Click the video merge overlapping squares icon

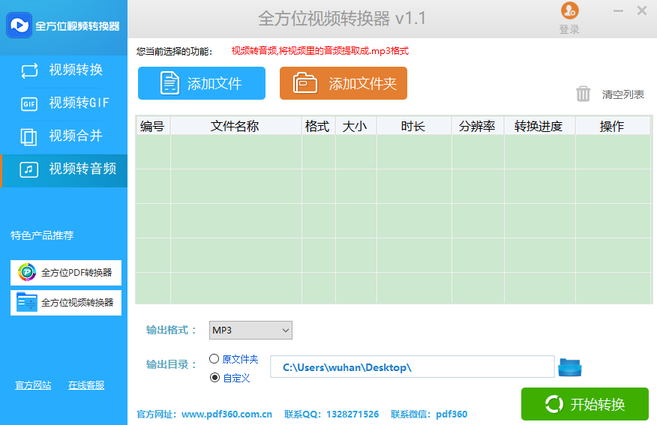(28, 137)
